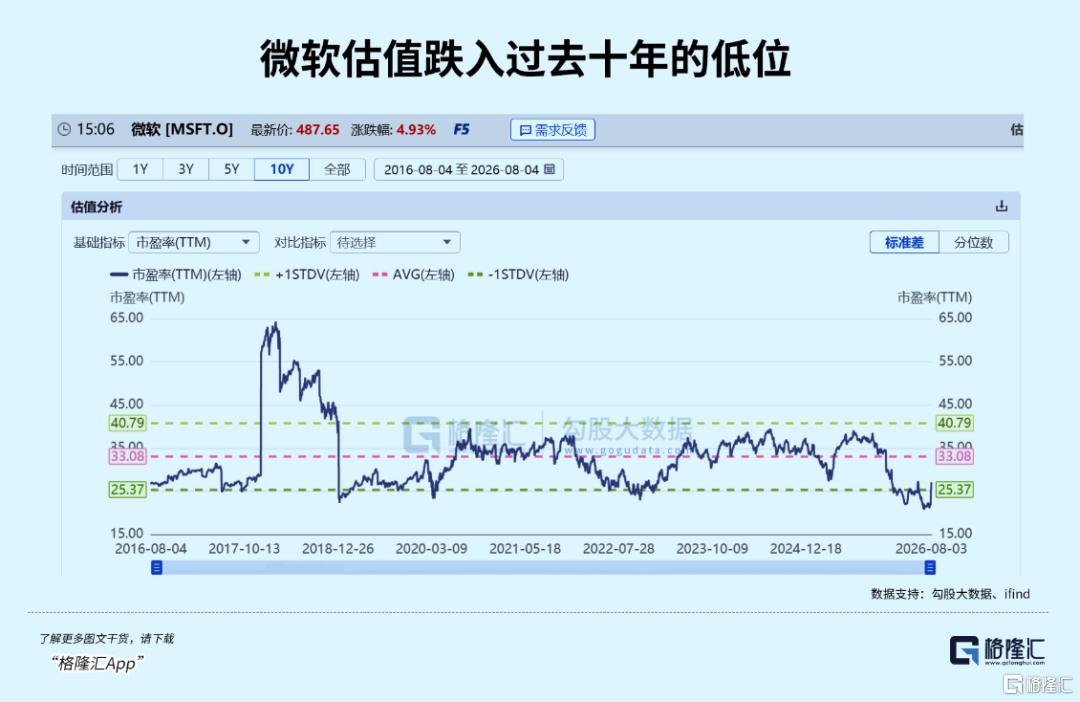Toggle the -1STDV(左轴) legend series
The height and width of the screenshot is (702, 1080).
point(518,275)
